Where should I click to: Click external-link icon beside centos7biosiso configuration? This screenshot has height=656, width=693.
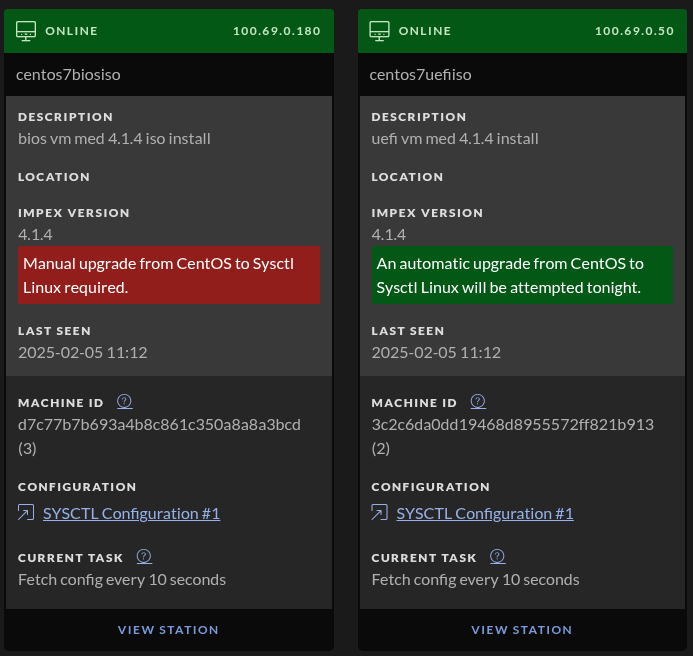coord(26,513)
